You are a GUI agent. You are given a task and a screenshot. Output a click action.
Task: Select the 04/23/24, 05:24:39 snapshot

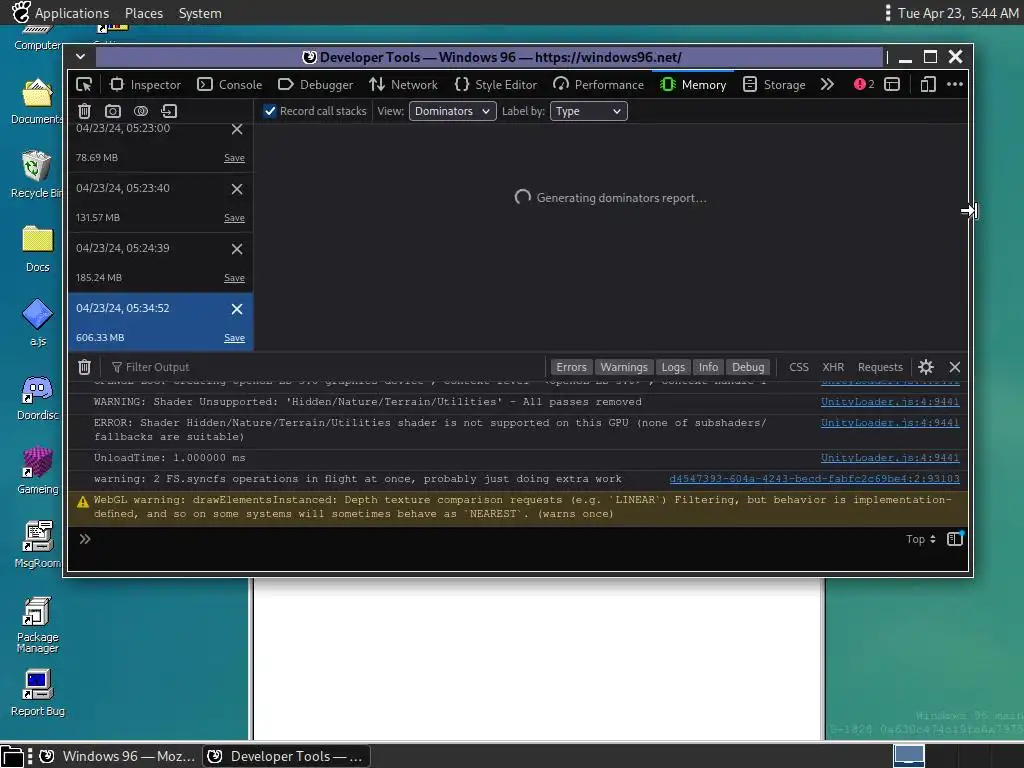coord(160,263)
